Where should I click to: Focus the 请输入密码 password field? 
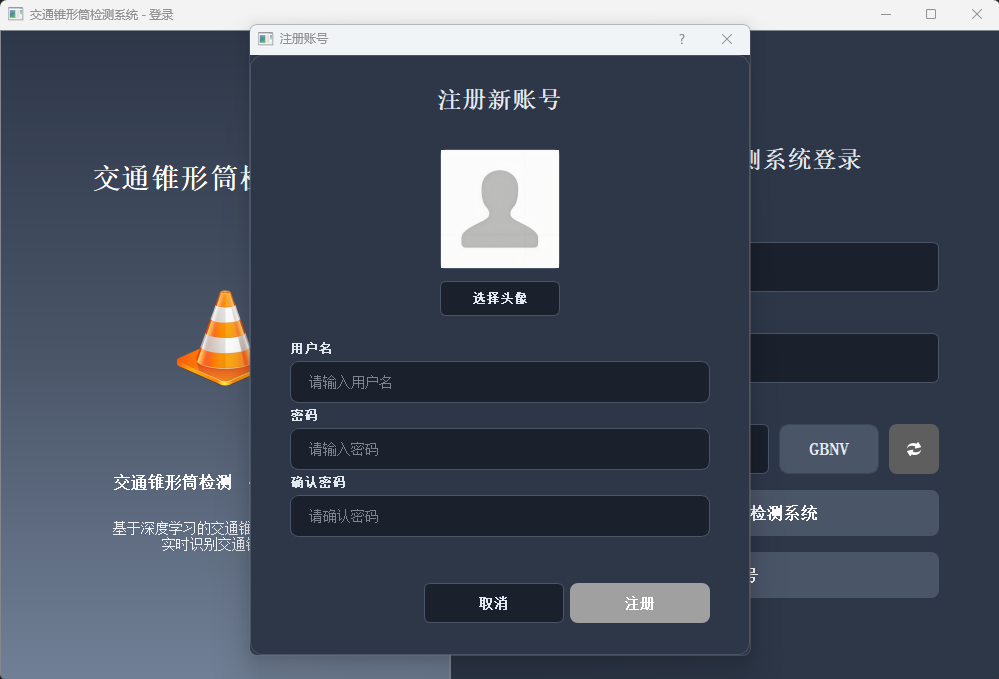tap(499, 449)
